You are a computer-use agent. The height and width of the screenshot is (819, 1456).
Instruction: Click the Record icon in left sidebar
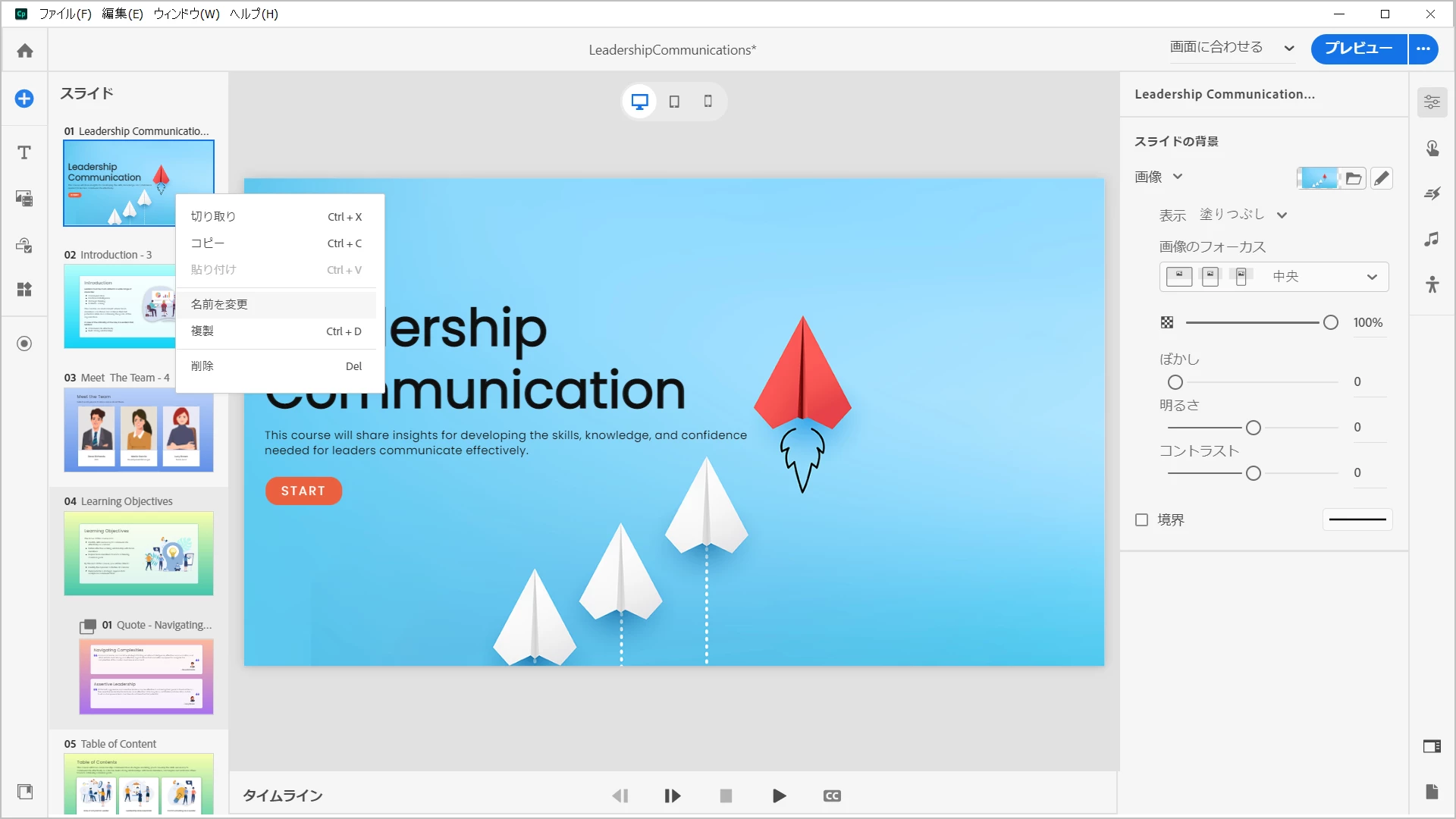pyautogui.click(x=24, y=344)
